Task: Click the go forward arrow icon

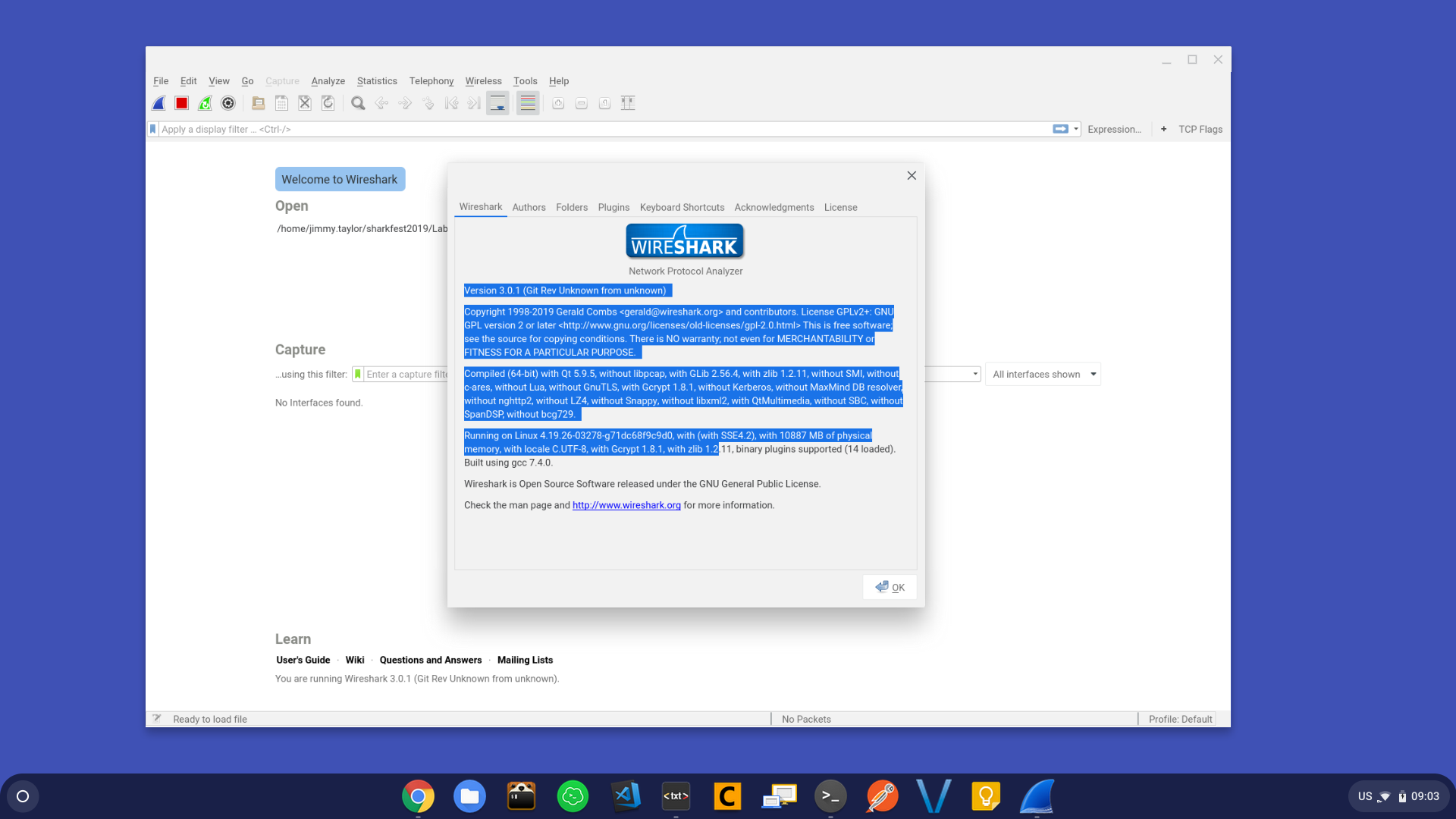Action: point(405,103)
